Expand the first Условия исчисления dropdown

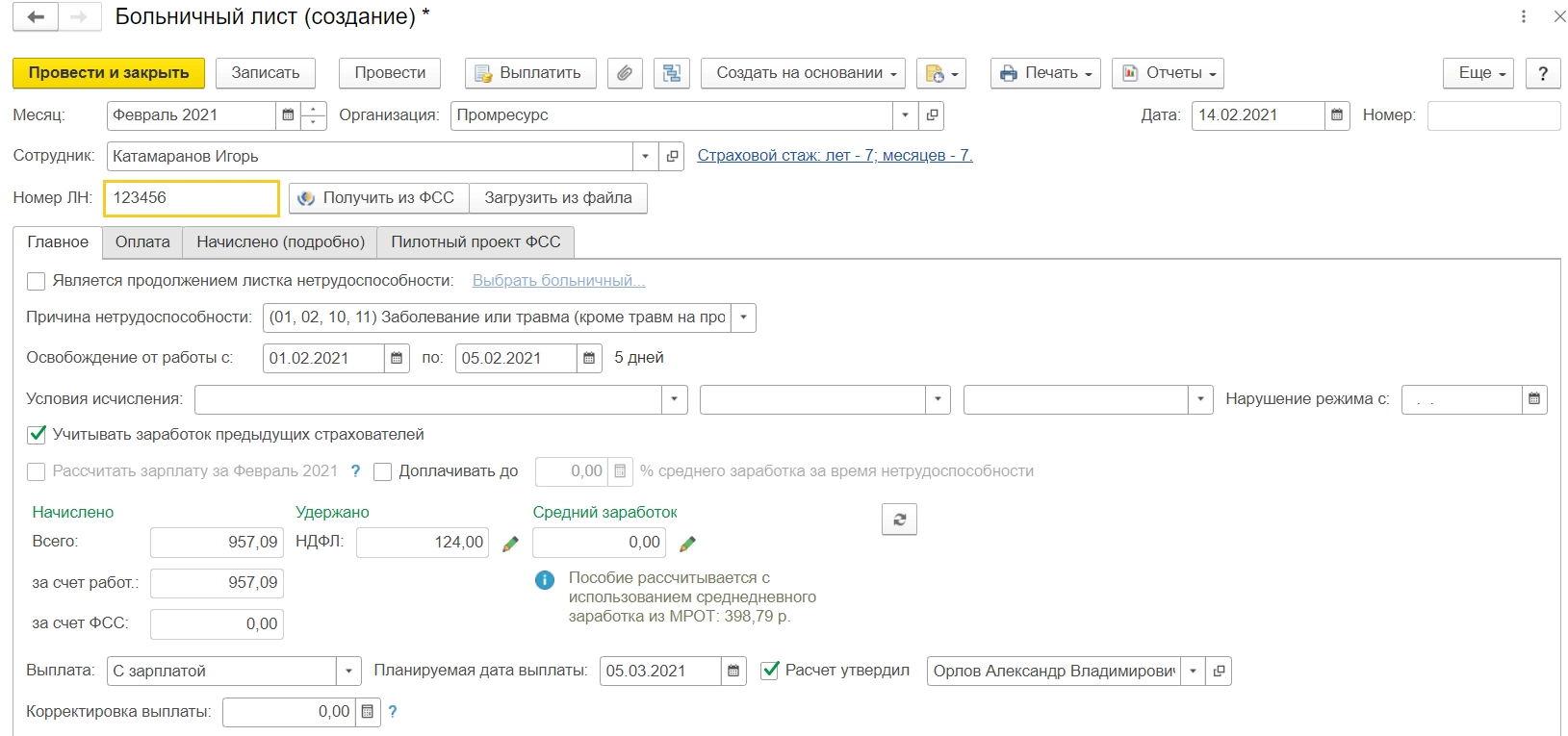pos(675,399)
